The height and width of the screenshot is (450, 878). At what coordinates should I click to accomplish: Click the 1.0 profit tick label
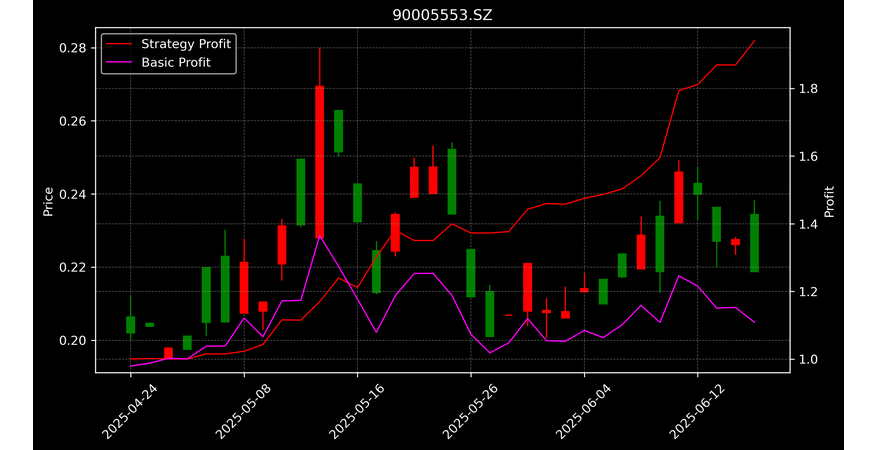(808, 359)
